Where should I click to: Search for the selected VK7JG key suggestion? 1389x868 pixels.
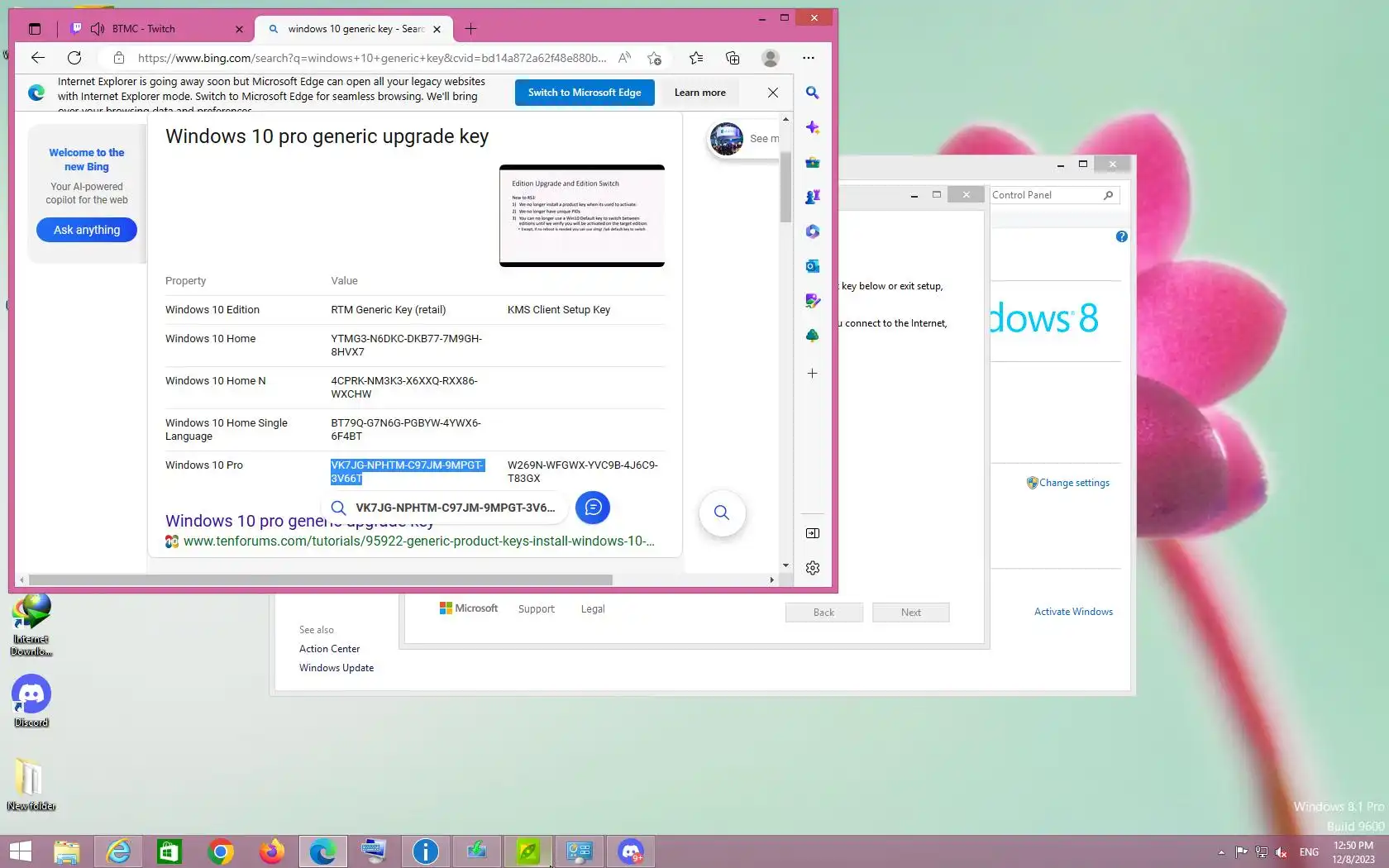coord(445,508)
